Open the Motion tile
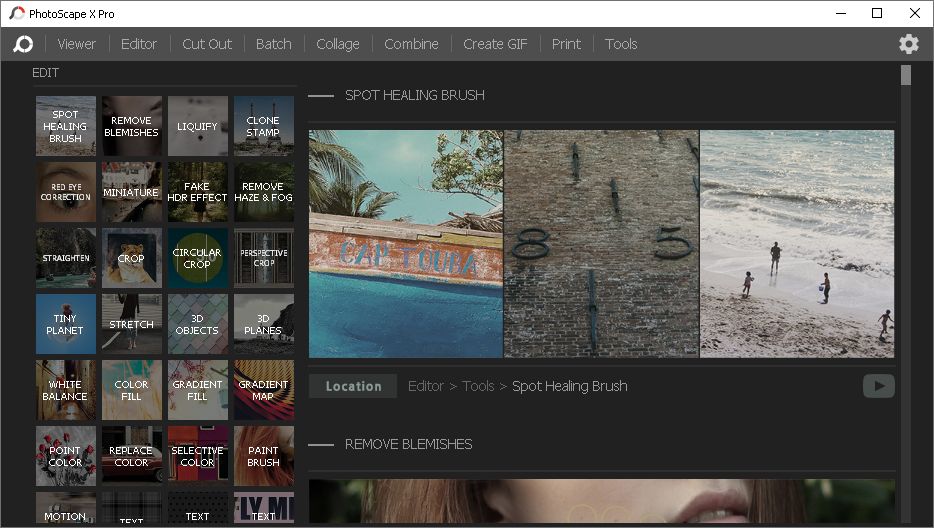 click(66, 508)
